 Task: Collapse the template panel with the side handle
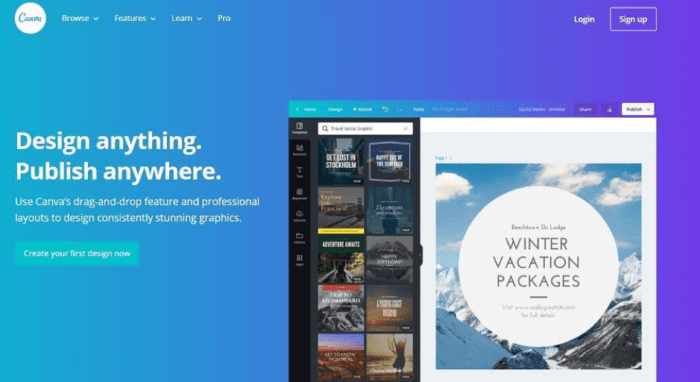pyautogui.click(x=420, y=255)
